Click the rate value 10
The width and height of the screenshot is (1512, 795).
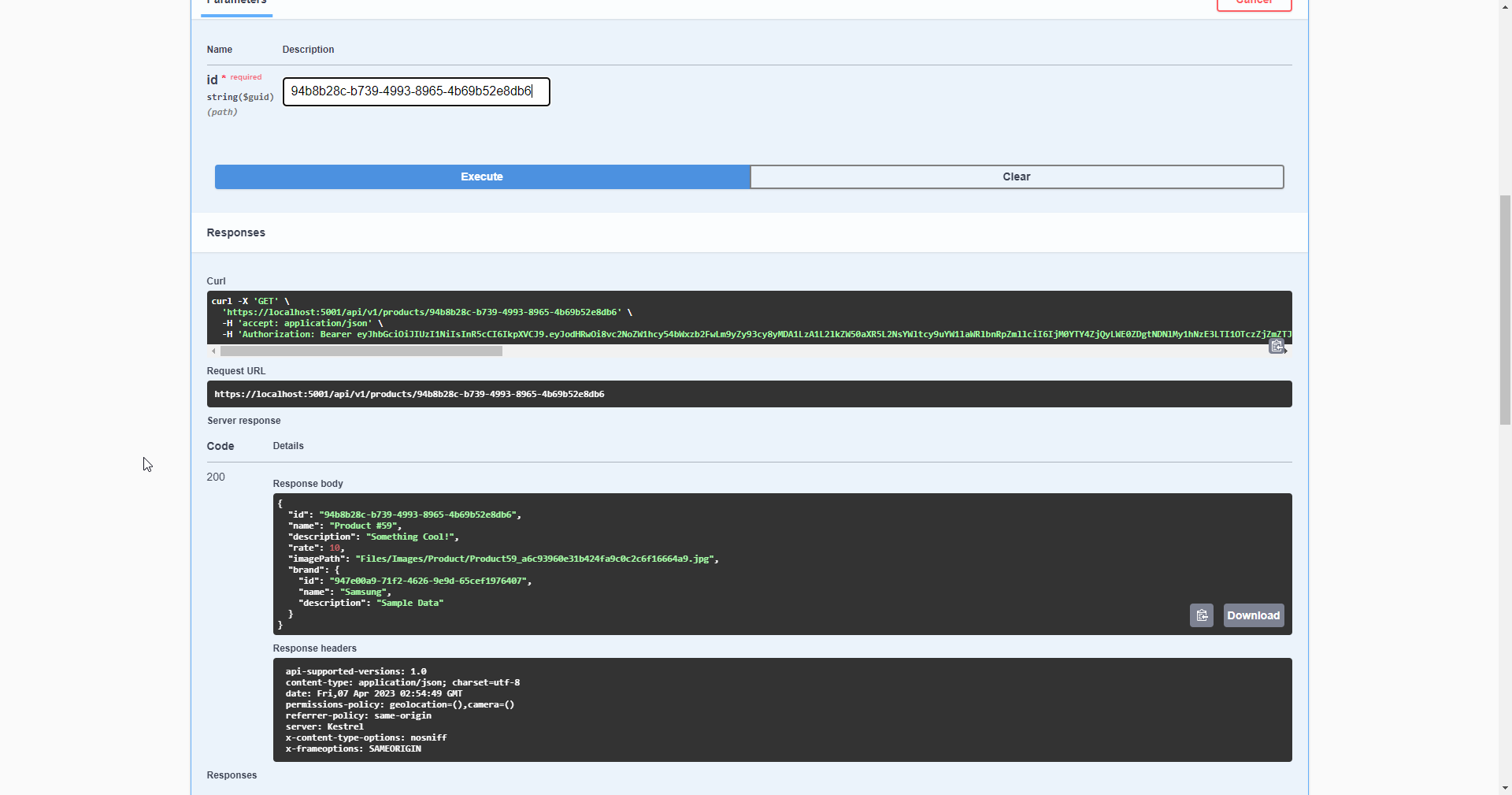tap(334, 548)
